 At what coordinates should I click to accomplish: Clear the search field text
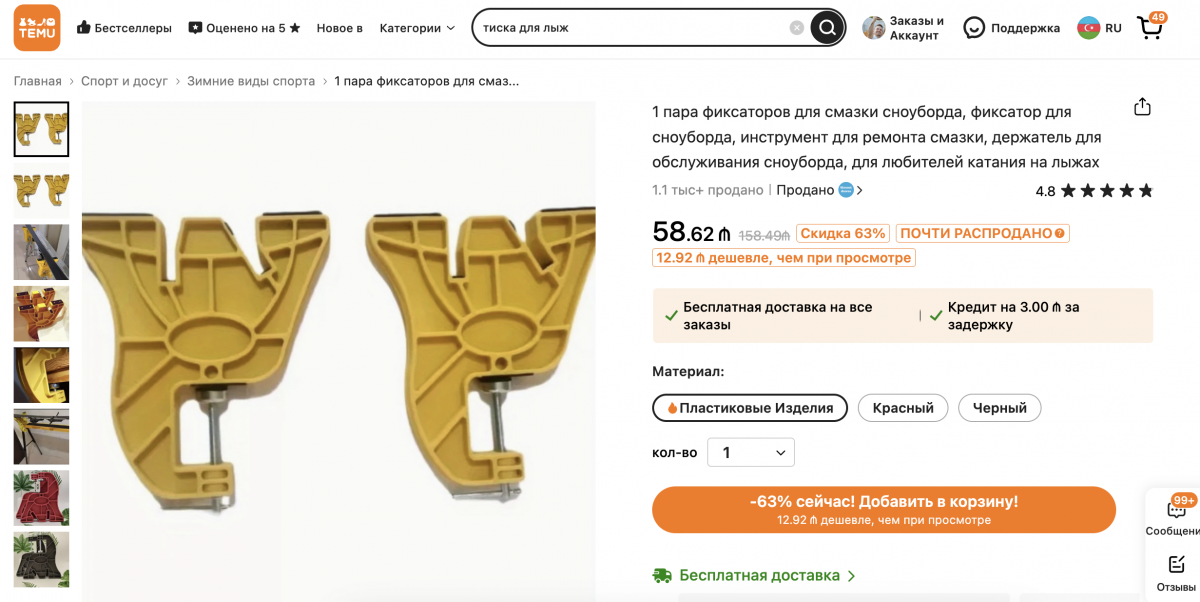tap(796, 28)
